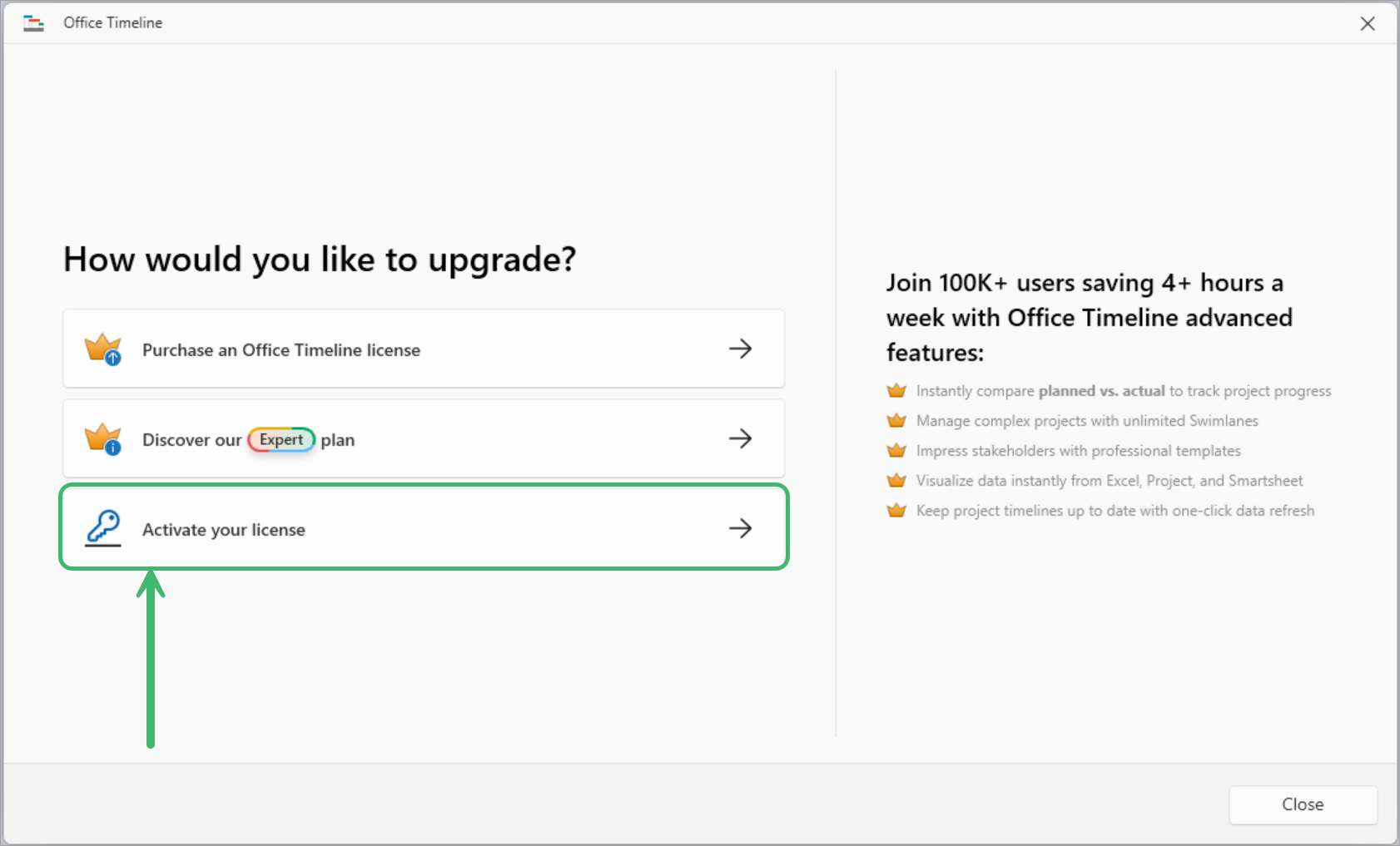This screenshot has height=846, width=1400.
Task: Click the crown bullet next to one-click data refresh
Action: [896, 510]
